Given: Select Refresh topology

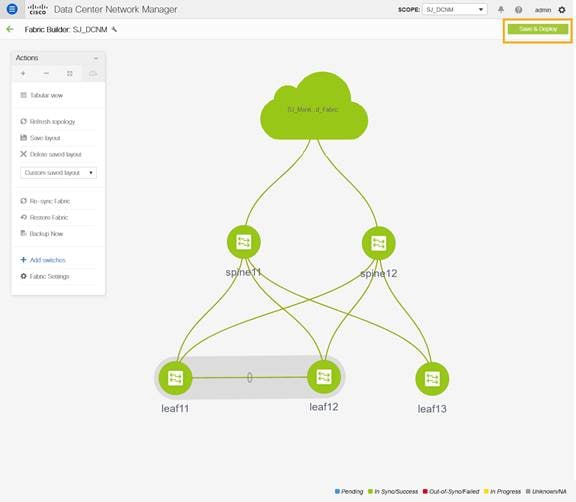Looking at the screenshot, I should click(47, 121).
